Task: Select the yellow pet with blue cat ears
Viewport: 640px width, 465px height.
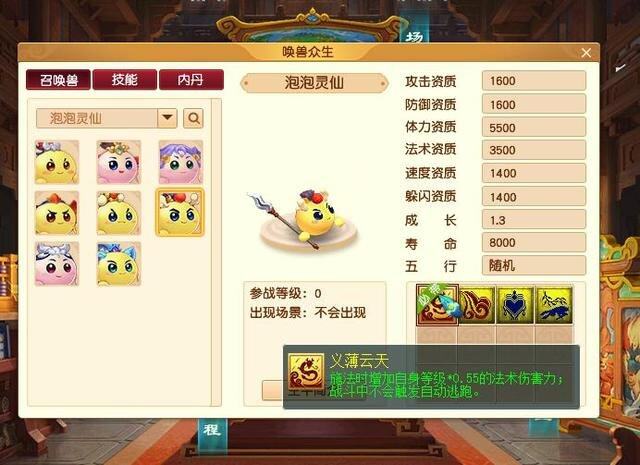Action: click(x=119, y=264)
